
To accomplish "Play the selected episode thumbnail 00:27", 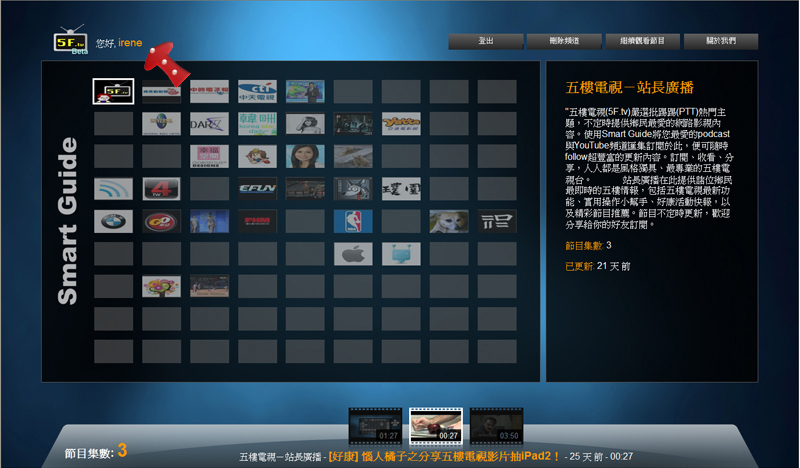I will 436,426.
